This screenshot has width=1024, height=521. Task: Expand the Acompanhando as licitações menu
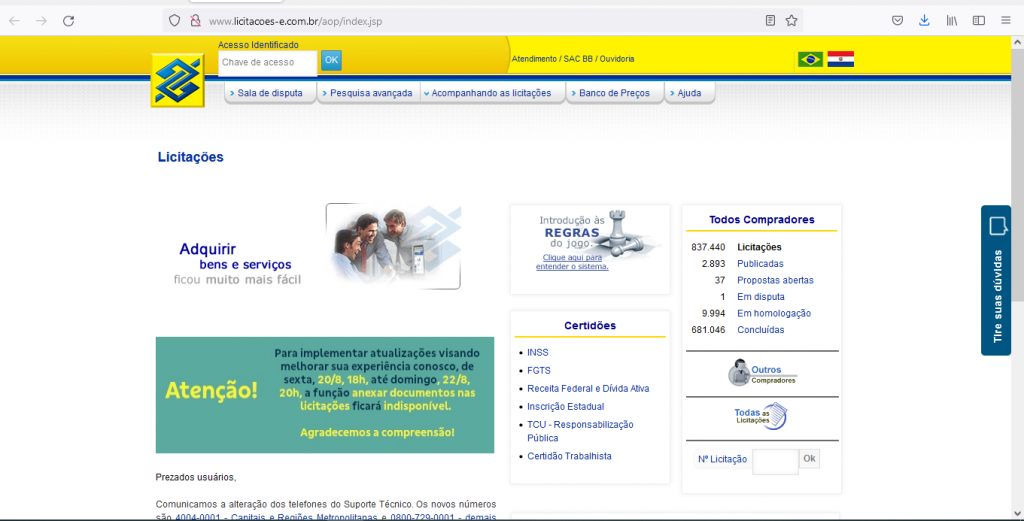(x=491, y=93)
